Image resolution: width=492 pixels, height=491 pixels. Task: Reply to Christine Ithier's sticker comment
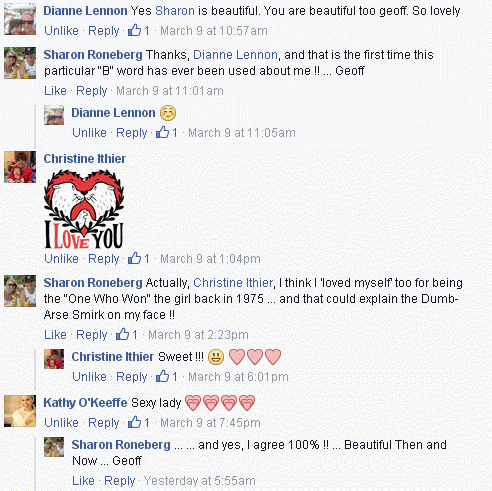click(104, 259)
